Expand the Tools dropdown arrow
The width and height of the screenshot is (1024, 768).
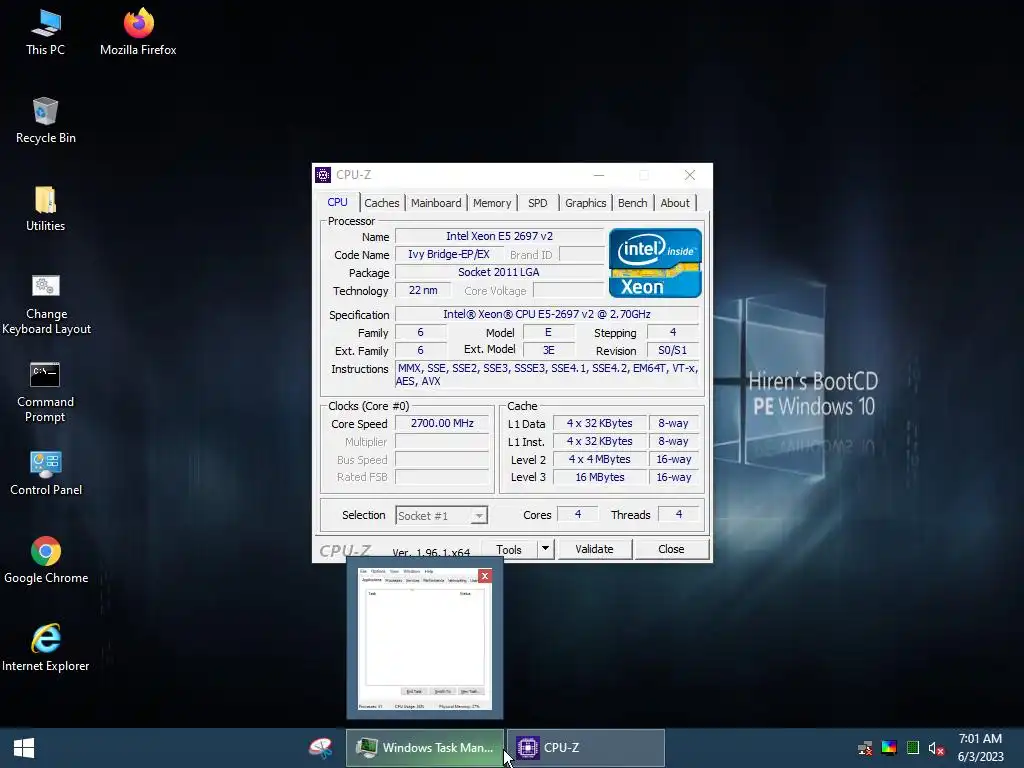point(545,549)
